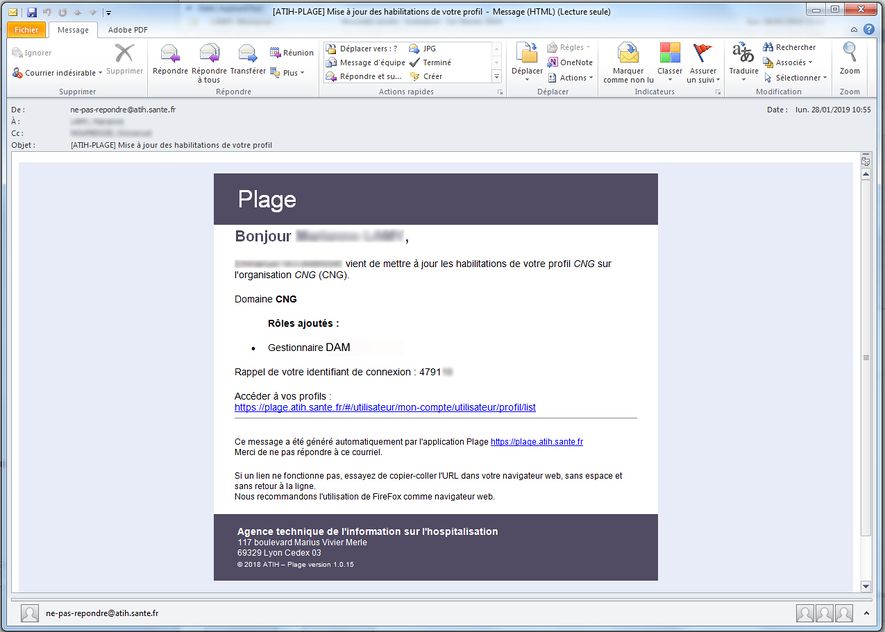Click the subject text in Objet field
This screenshot has height=632, width=885.
point(172,145)
